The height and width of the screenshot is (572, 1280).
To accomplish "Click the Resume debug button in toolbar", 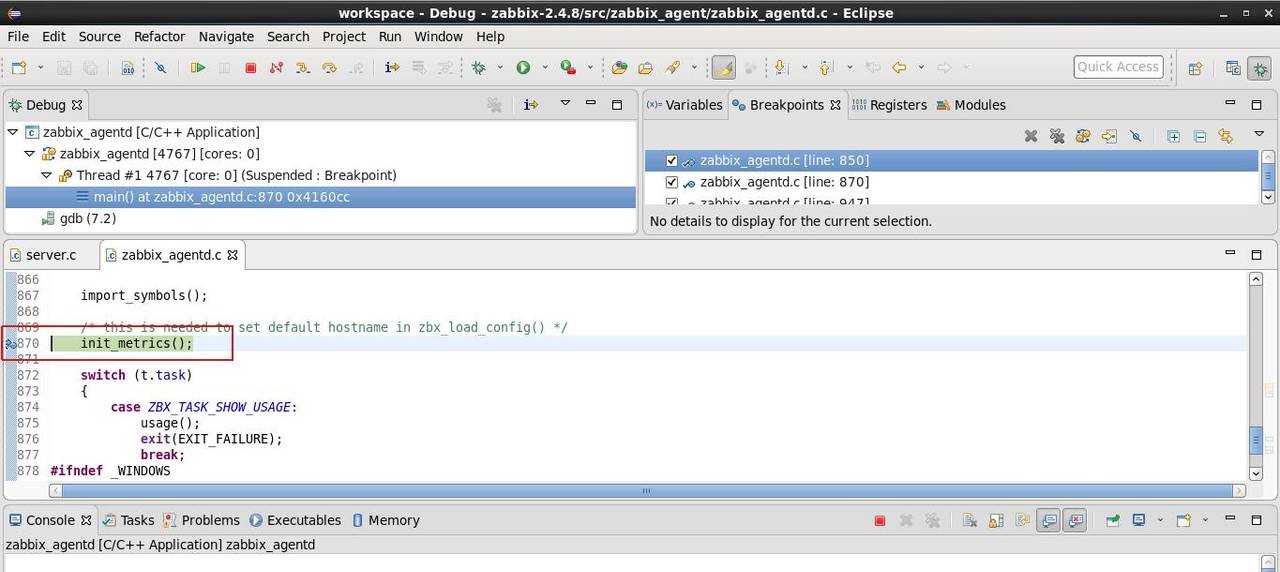I will coord(198,68).
